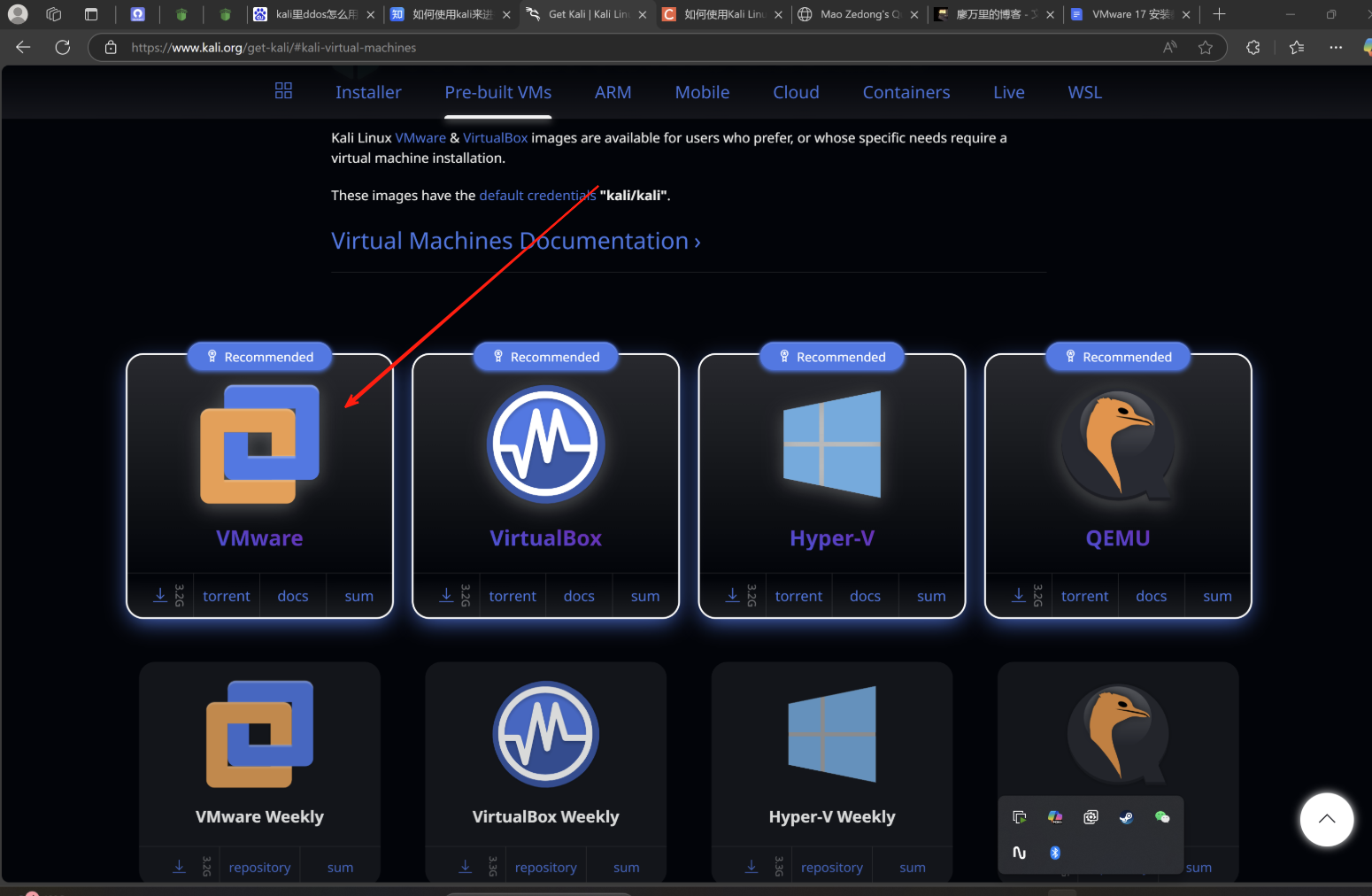View sum for VMware Weekly
1372x896 pixels.
pyautogui.click(x=340, y=868)
